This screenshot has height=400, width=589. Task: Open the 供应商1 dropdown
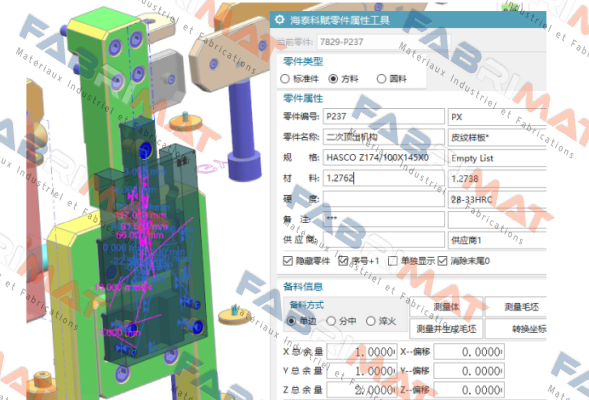(x=497, y=240)
